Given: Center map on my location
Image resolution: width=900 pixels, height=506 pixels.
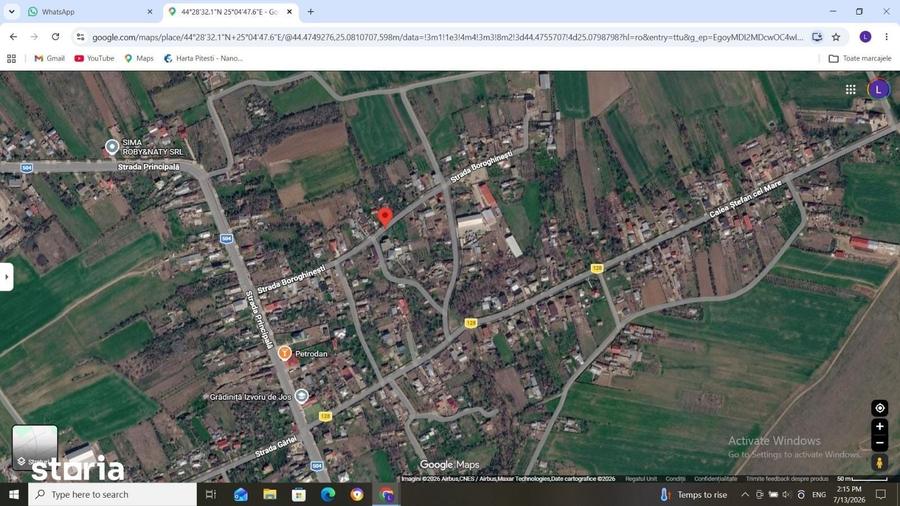Looking at the screenshot, I should [x=879, y=408].
